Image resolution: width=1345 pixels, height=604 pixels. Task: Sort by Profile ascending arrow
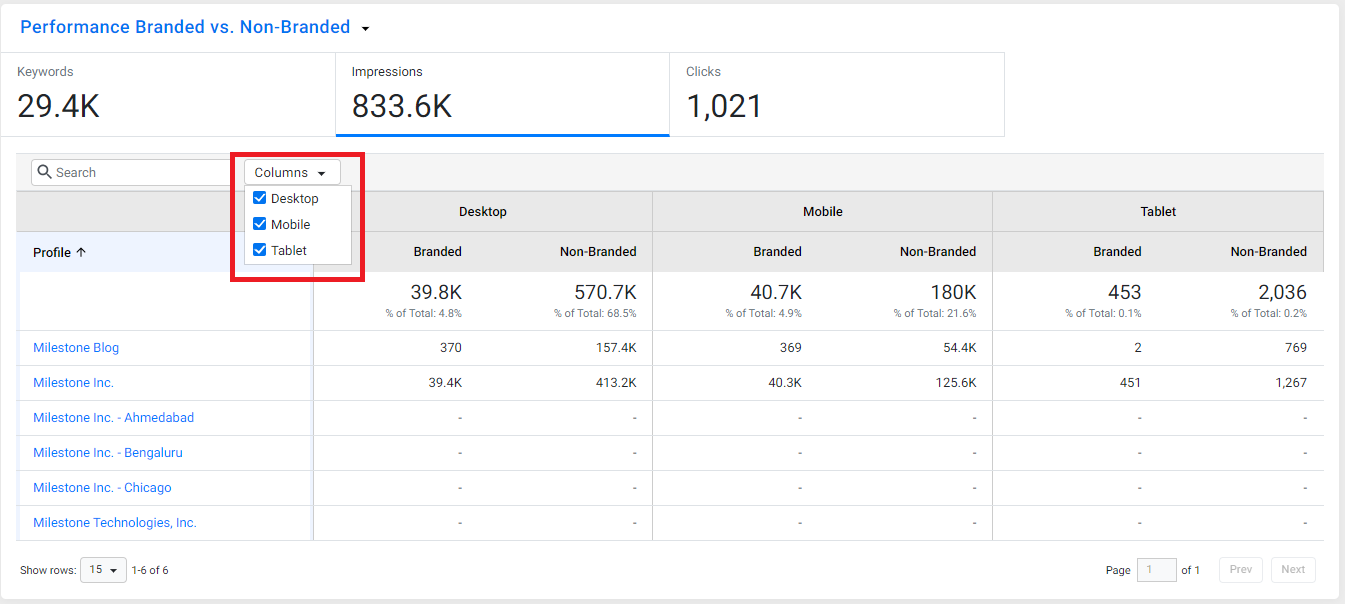click(81, 252)
